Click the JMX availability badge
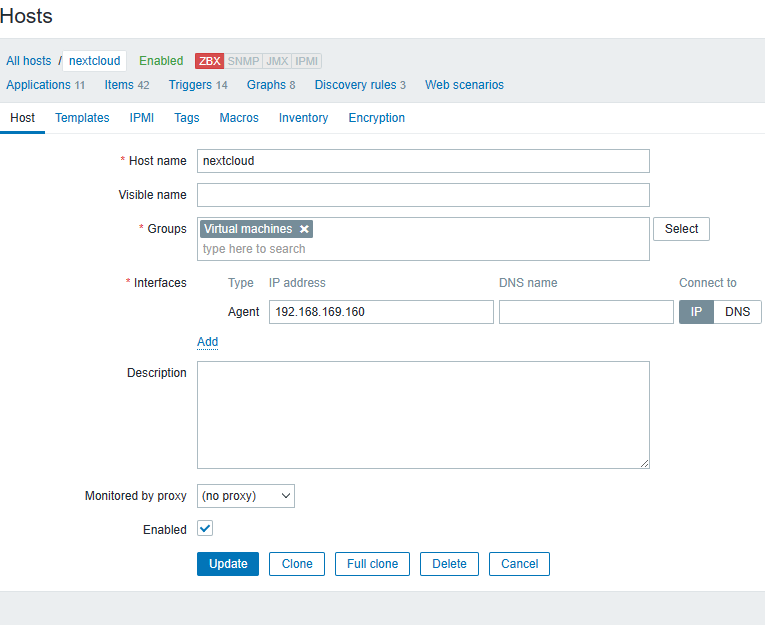Screen dimensions: 765x625 click(277, 61)
